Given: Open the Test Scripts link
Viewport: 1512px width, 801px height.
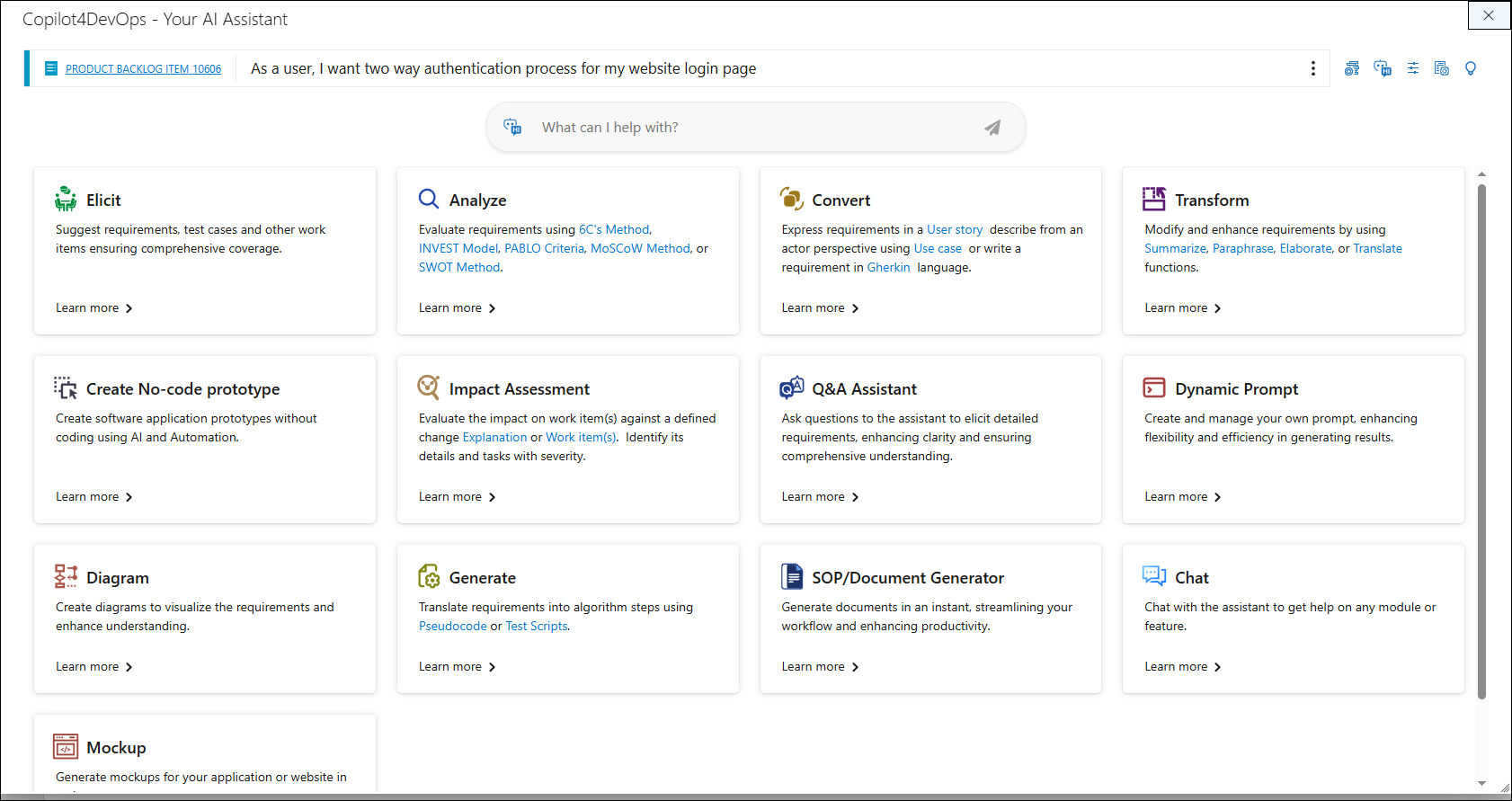Looking at the screenshot, I should tap(537, 627).
